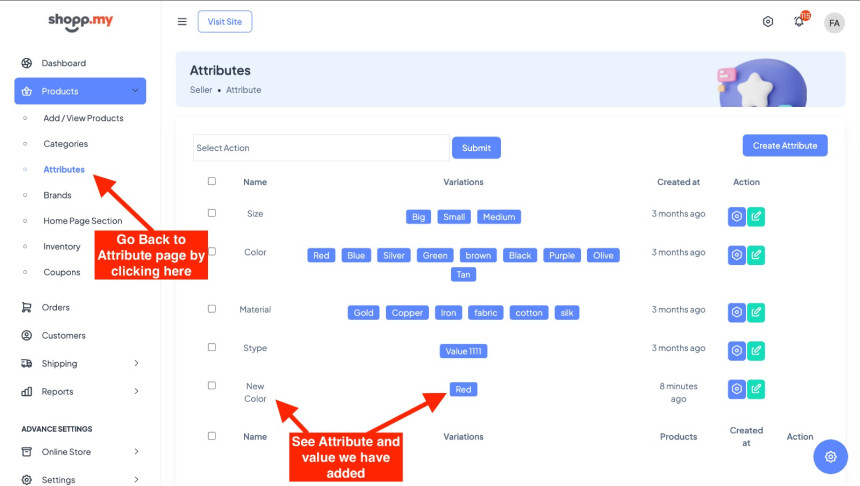The width and height of the screenshot is (860, 486).
Task: Go to the Dashboard menu item
Action: (x=63, y=63)
